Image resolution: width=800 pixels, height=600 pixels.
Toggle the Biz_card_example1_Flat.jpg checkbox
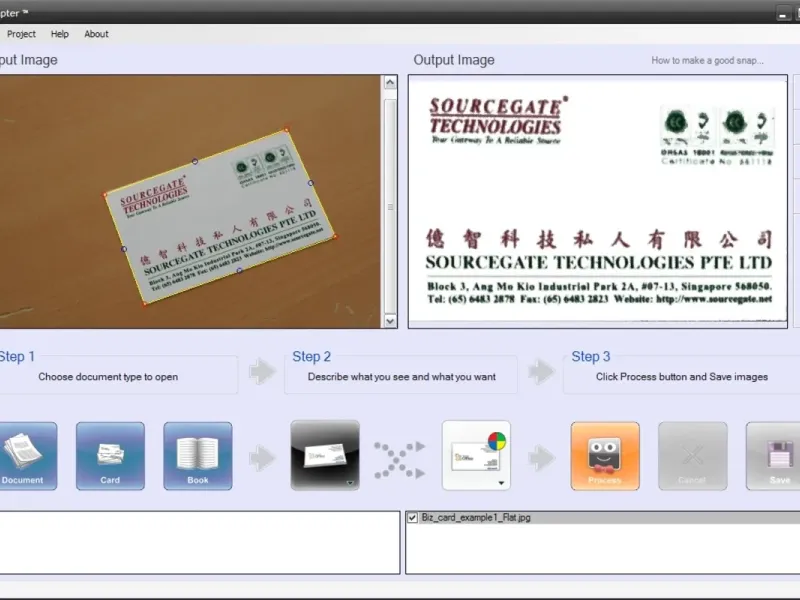click(x=412, y=517)
